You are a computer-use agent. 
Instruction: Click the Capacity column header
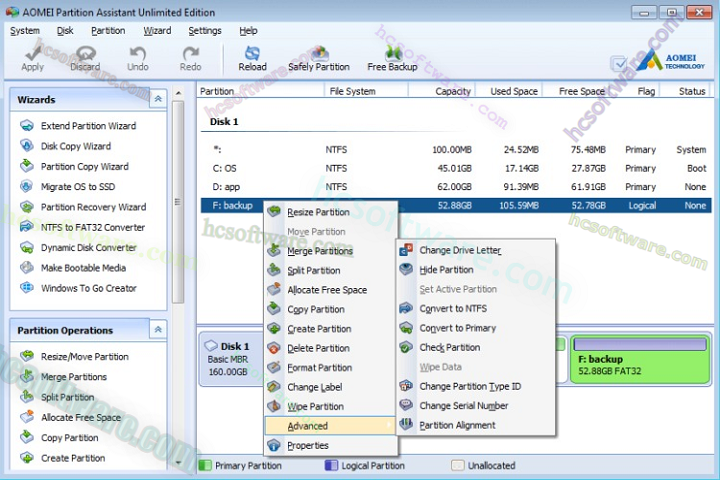[x=441, y=91]
